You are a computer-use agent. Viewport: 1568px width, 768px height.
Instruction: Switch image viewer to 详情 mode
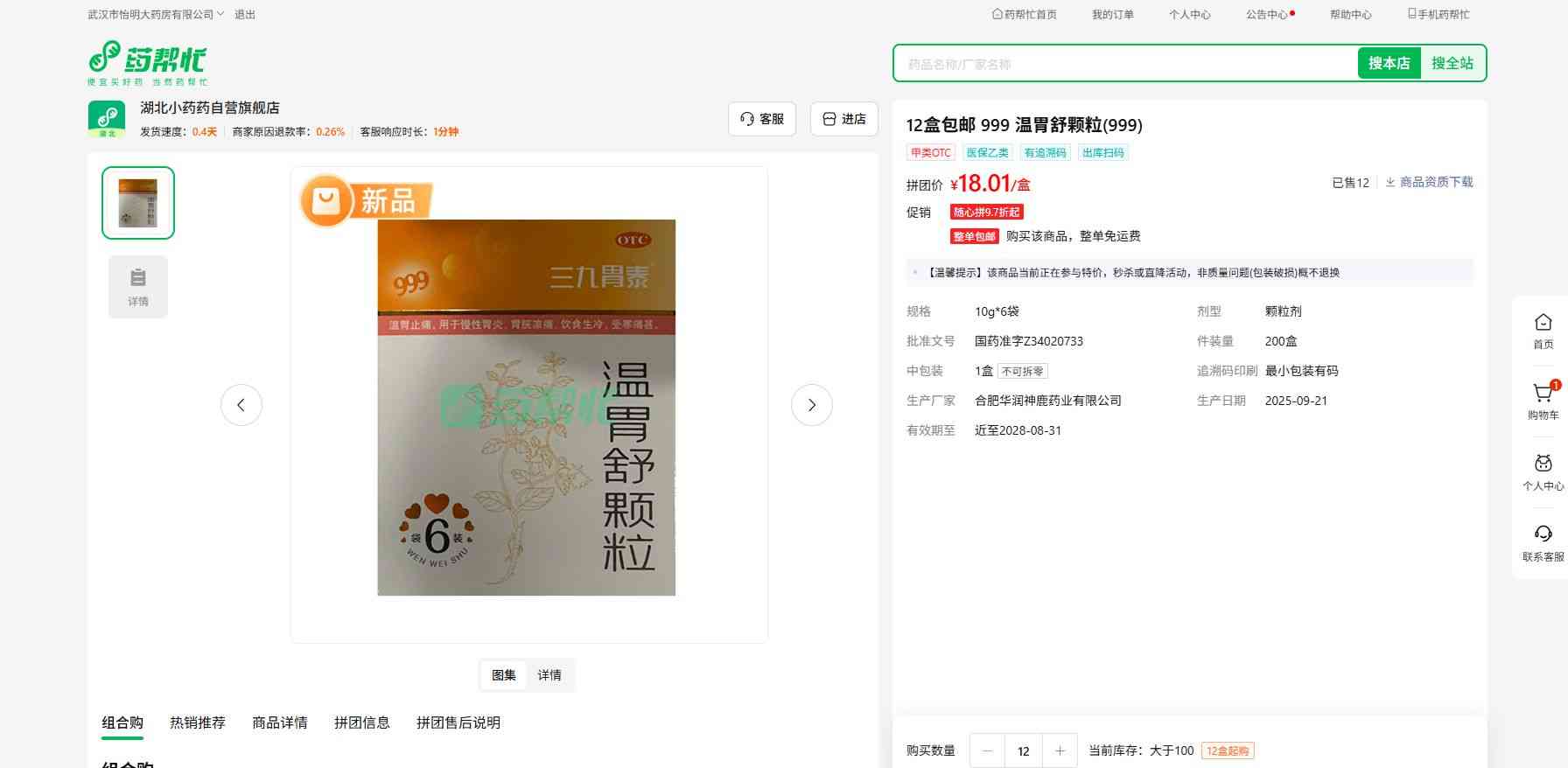coord(549,675)
